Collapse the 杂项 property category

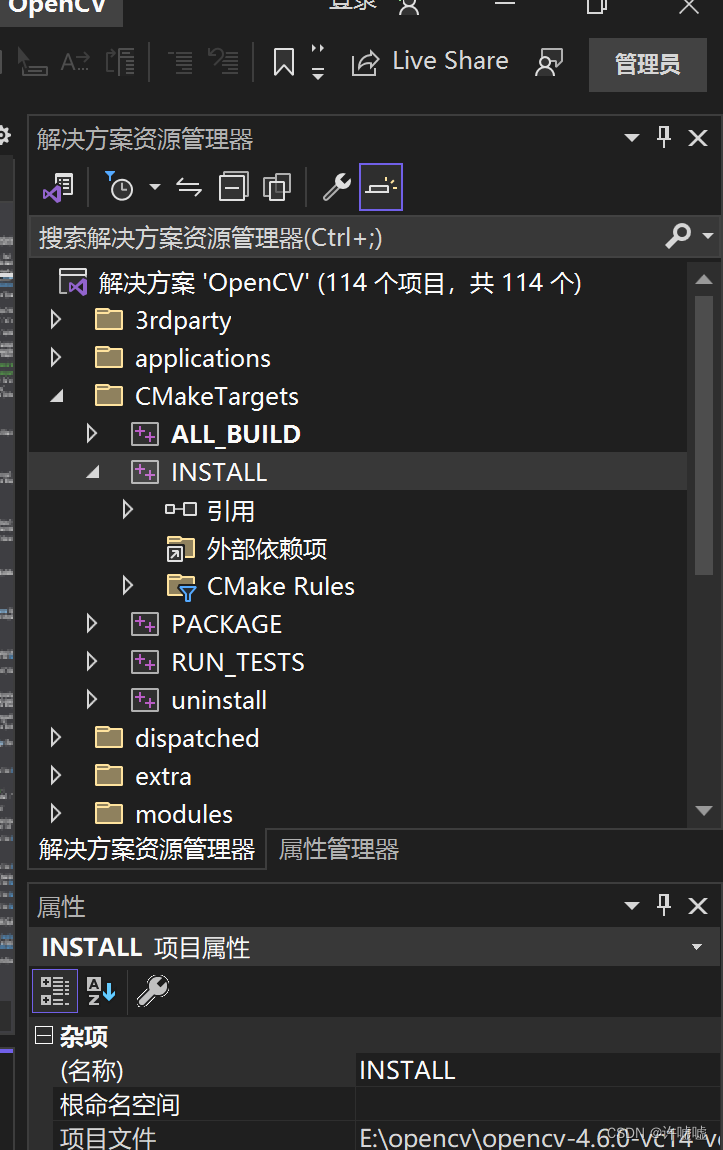[44, 1035]
